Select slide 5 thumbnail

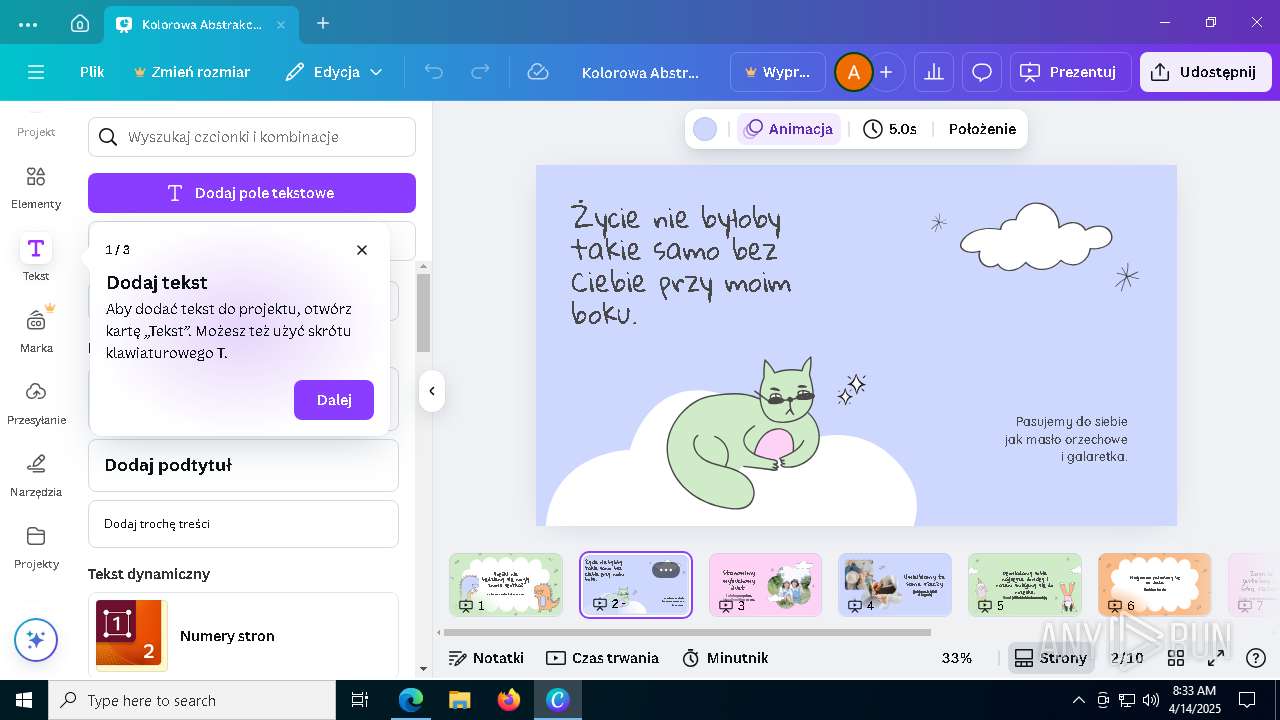[1025, 584]
